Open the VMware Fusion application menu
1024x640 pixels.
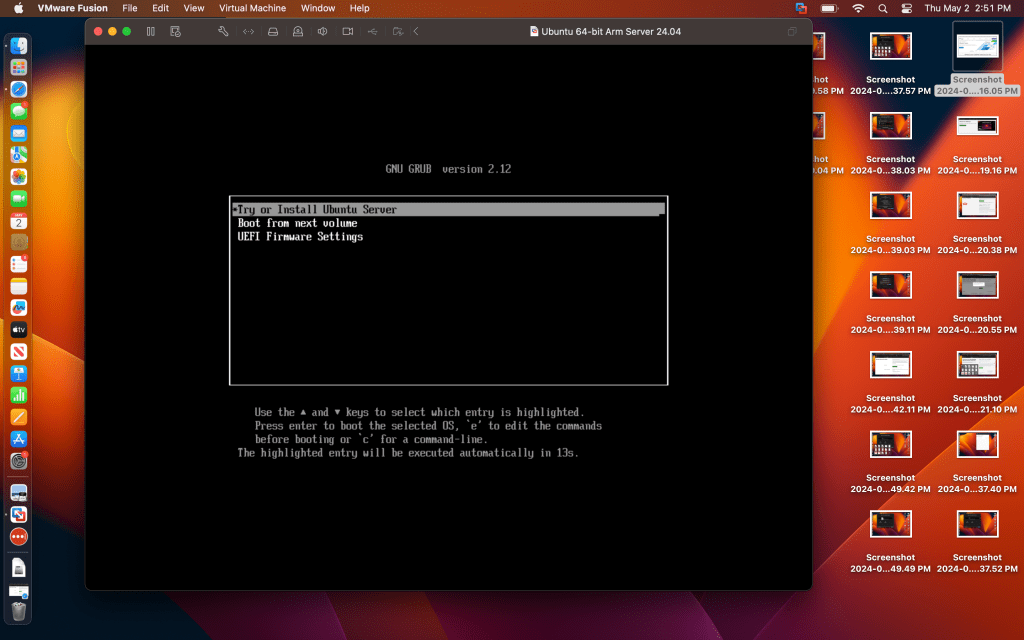coord(72,8)
